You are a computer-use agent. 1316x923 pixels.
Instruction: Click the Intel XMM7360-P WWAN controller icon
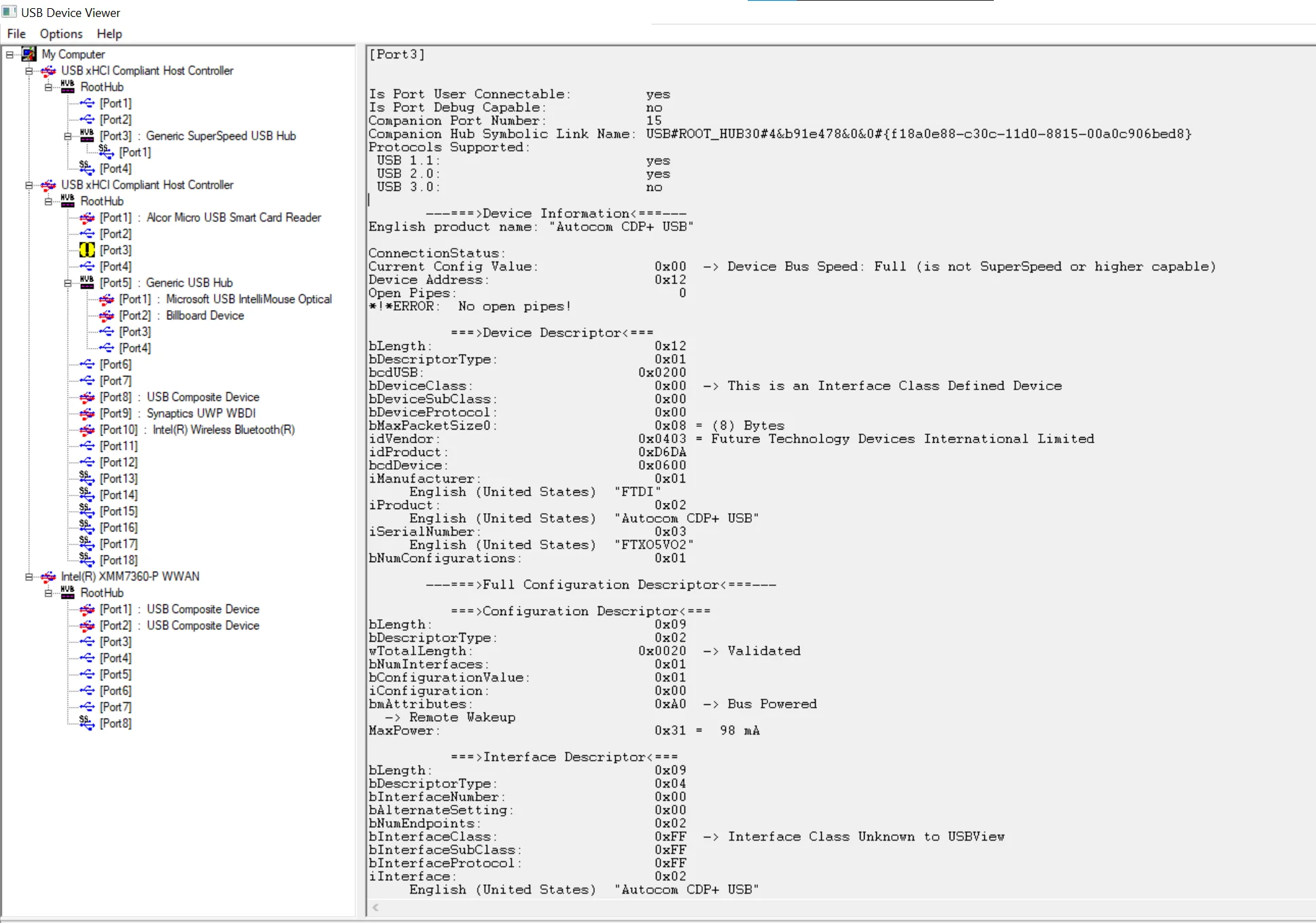(x=48, y=576)
